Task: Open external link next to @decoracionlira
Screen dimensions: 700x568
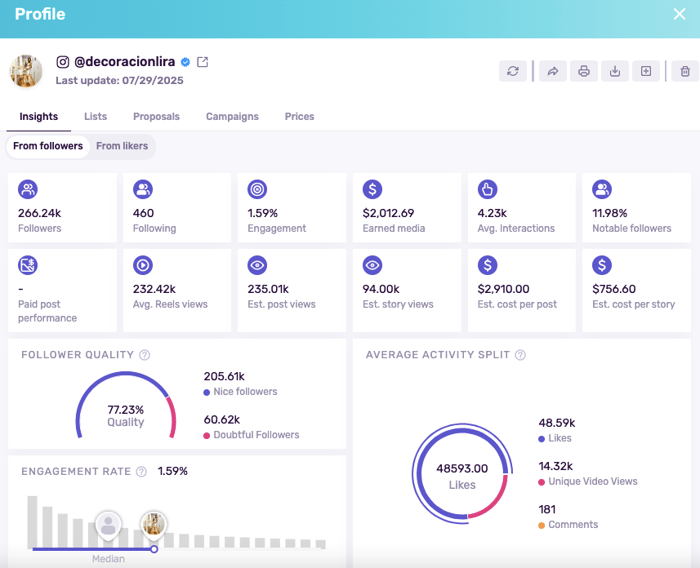Action: pos(203,62)
